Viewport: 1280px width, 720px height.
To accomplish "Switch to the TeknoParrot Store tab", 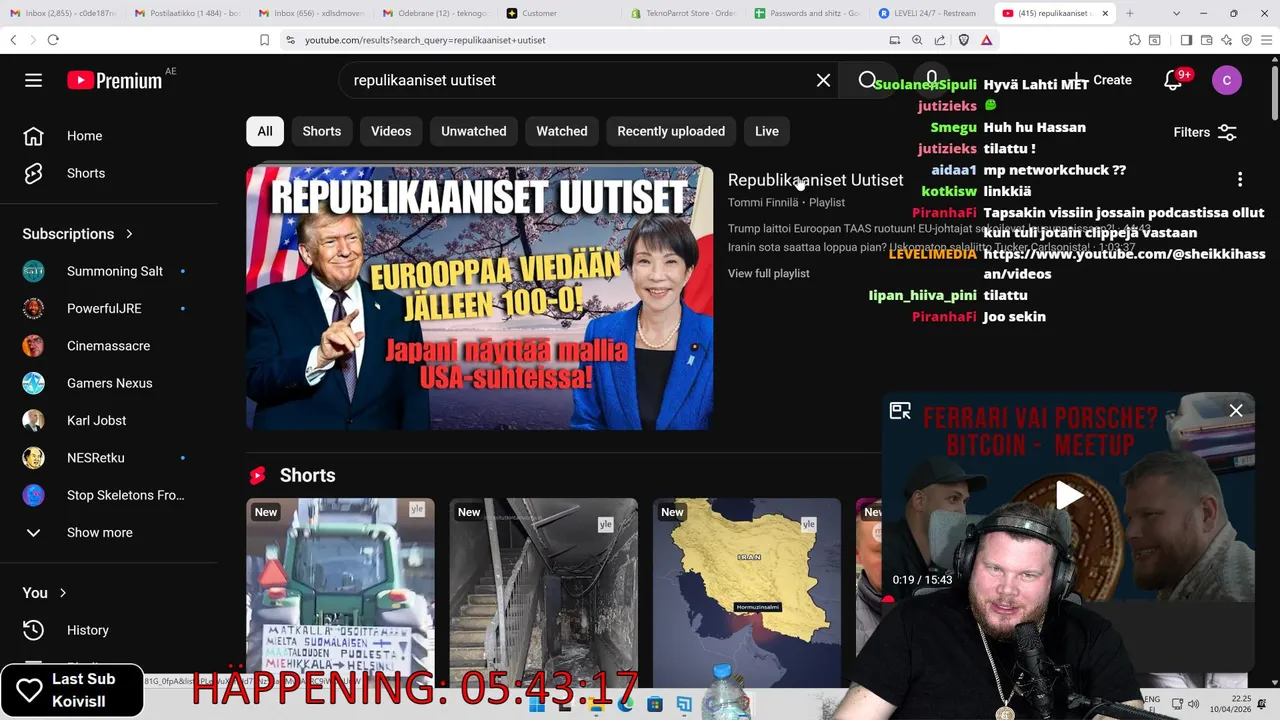I will (x=683, y=13).
